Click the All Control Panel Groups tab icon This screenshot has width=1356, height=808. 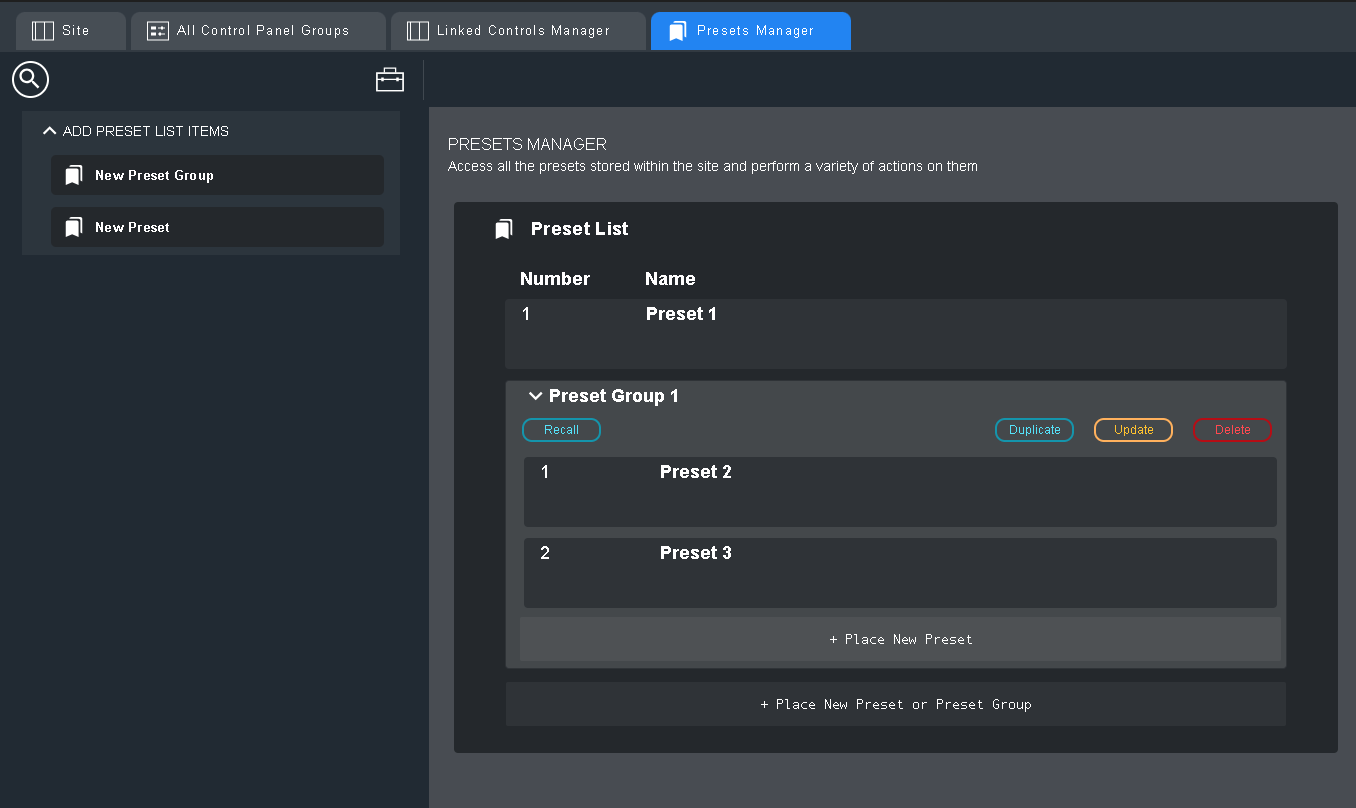click(158, 31)
